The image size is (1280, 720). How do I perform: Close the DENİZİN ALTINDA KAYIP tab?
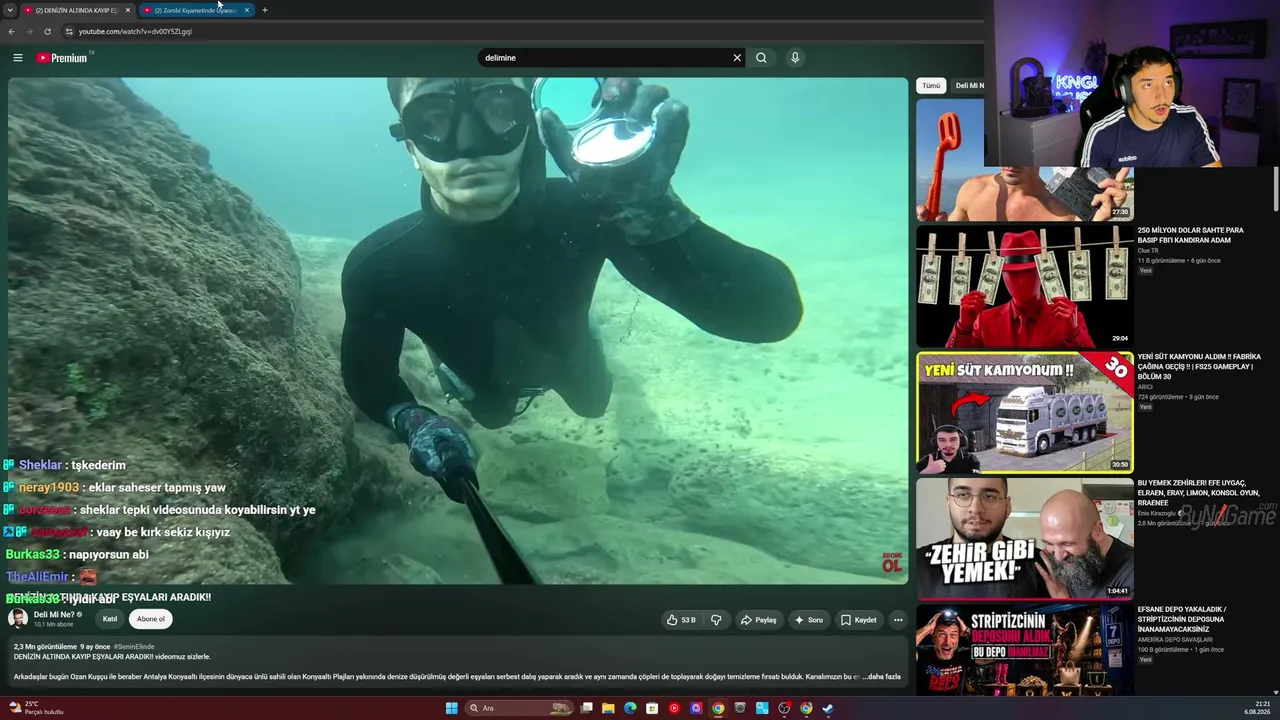(x=127, y=10)
